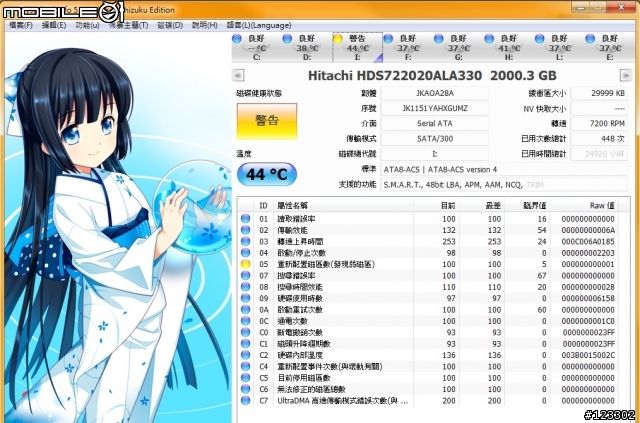
Task: Select row 05 重新配置磁區數
Action: [428, 264]
